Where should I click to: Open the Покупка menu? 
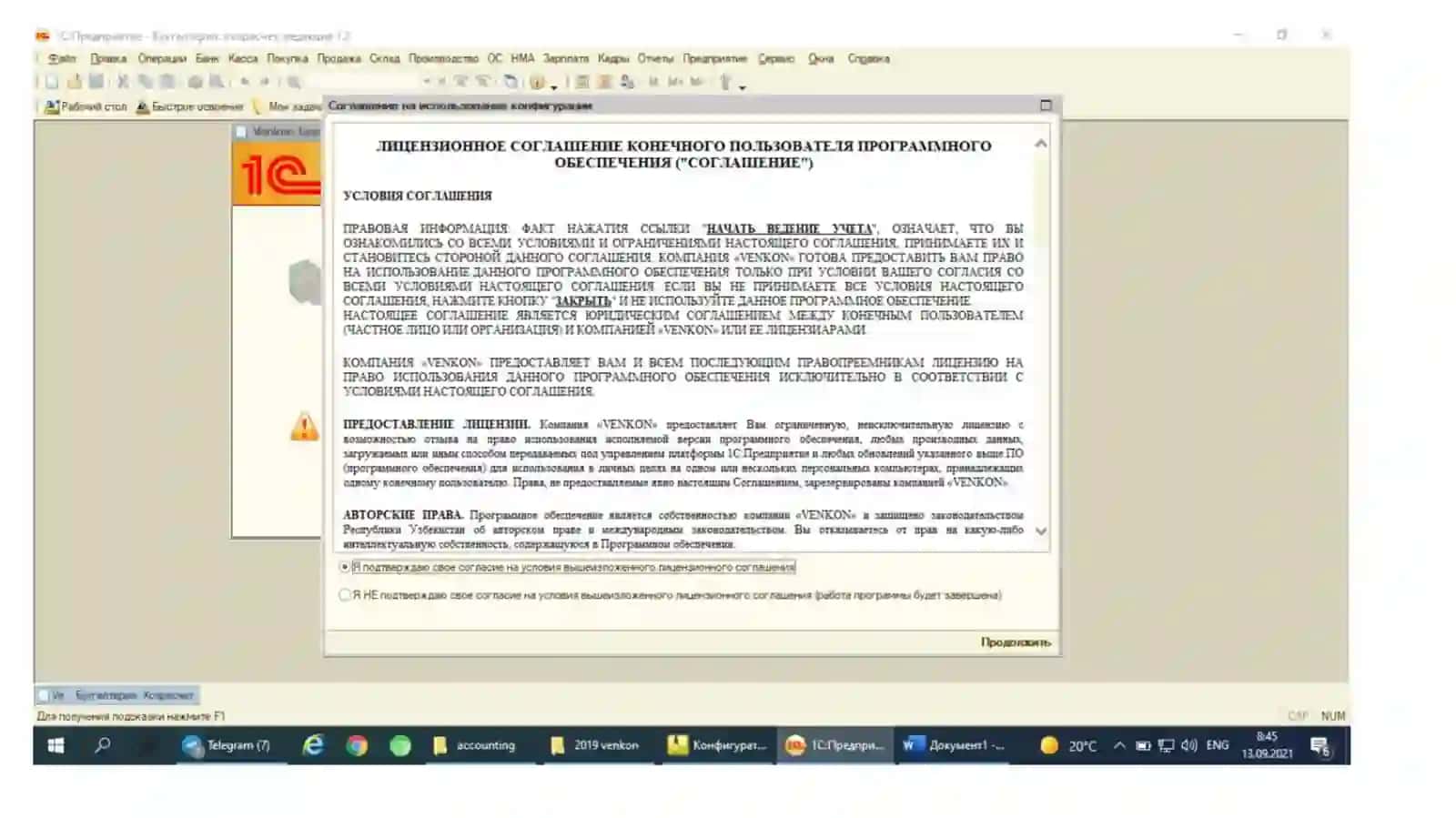tap(288, 58)
